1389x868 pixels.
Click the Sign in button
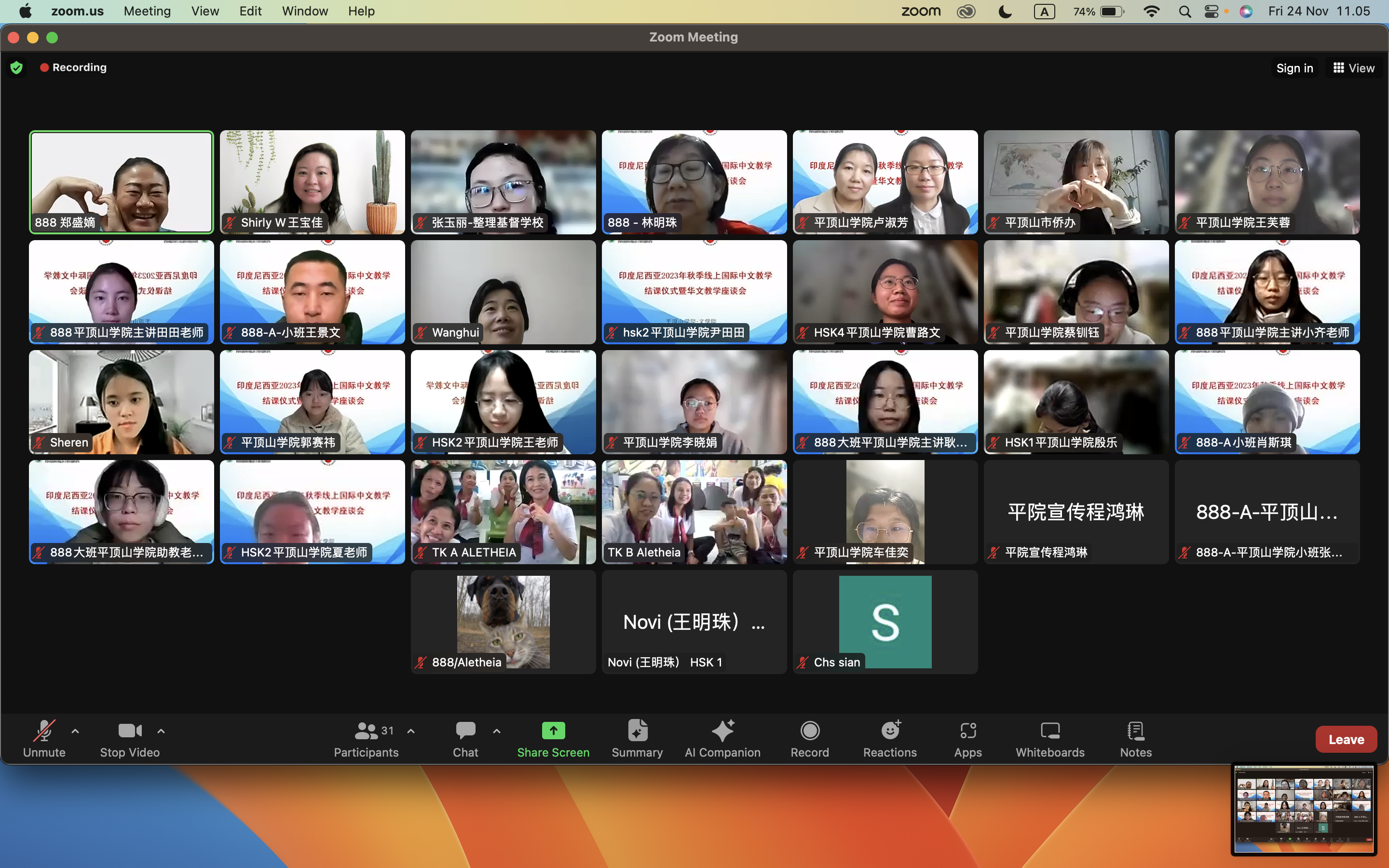tap(1294, 68)
